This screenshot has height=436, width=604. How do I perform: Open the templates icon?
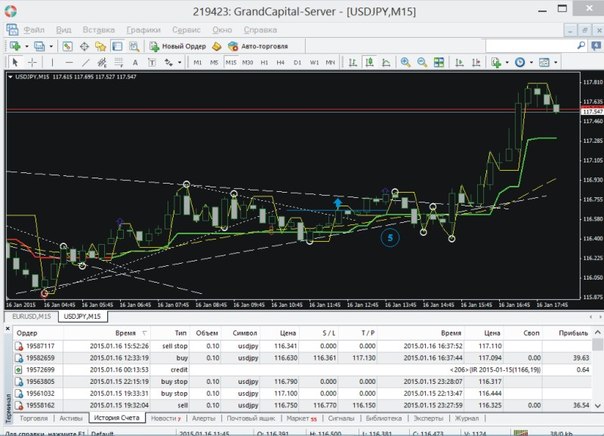point(544,62)
